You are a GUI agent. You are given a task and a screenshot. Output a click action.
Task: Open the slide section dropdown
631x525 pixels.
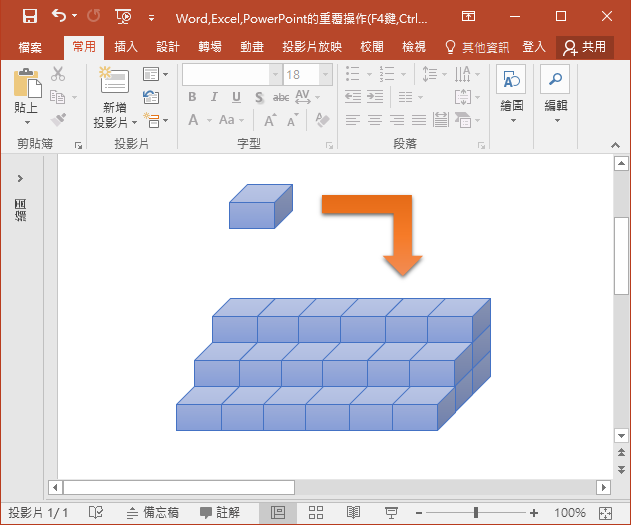pos(155,120)
